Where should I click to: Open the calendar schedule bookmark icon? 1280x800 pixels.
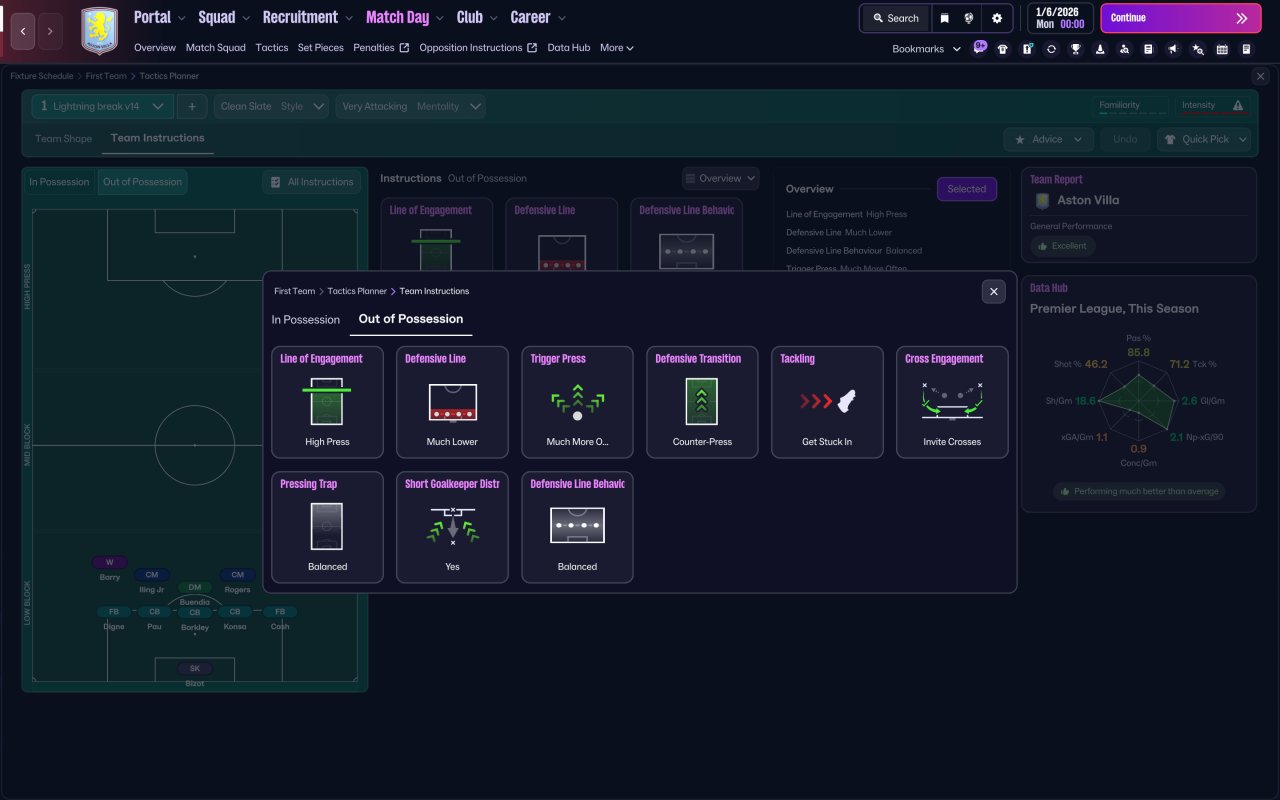1222,49
